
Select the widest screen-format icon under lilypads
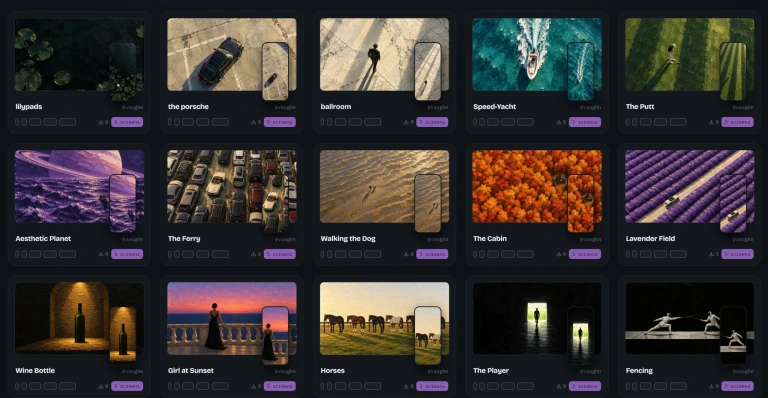click(x=68, y=122)
